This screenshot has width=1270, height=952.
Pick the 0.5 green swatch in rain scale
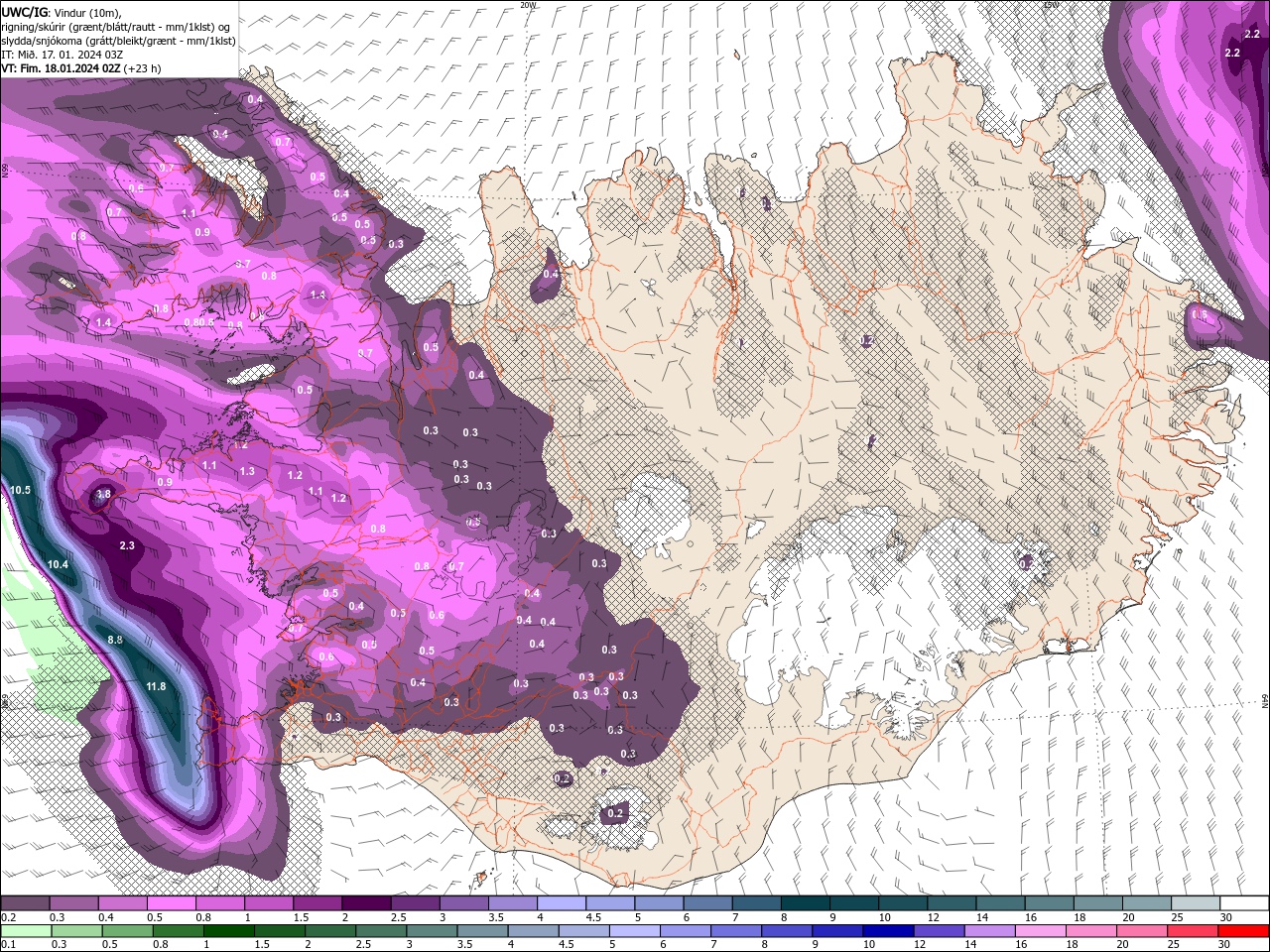127,931
